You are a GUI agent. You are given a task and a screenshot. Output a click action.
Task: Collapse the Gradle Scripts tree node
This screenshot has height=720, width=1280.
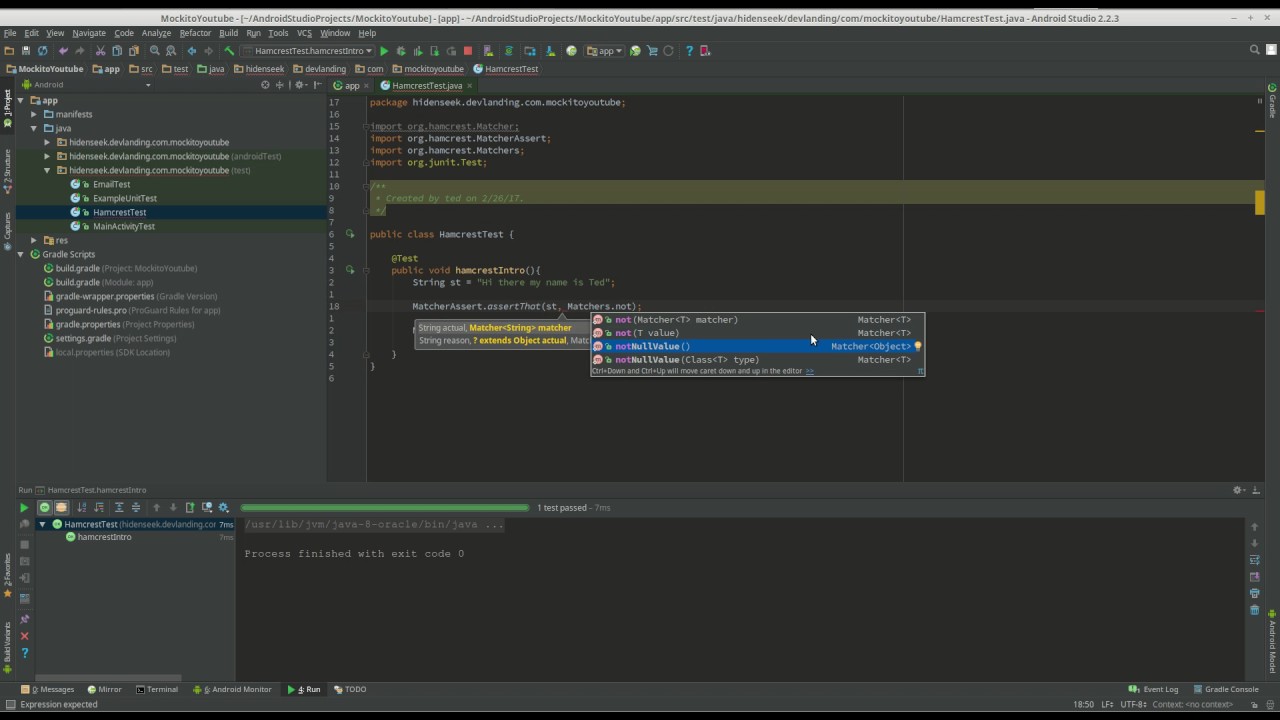click(x=21, y=254)
